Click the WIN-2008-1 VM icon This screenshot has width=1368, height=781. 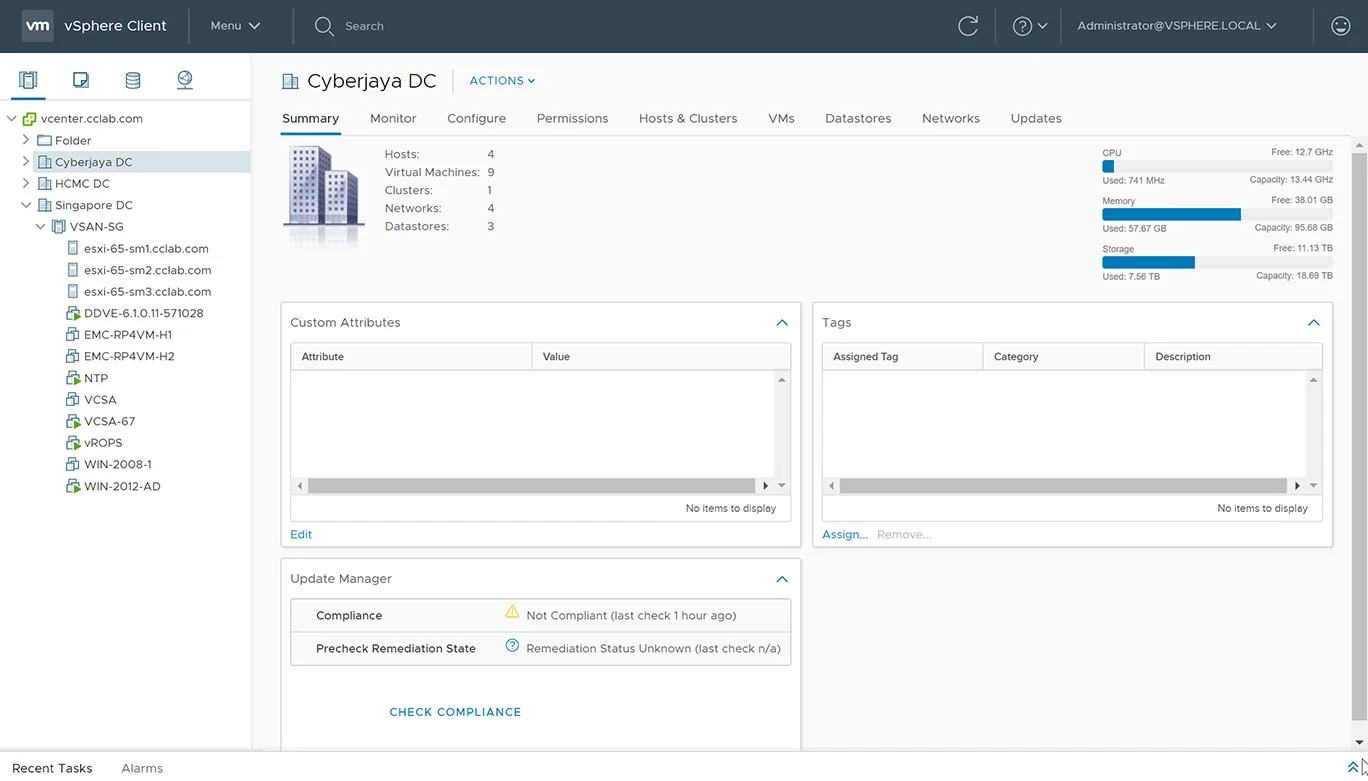[x=73, y=464]
